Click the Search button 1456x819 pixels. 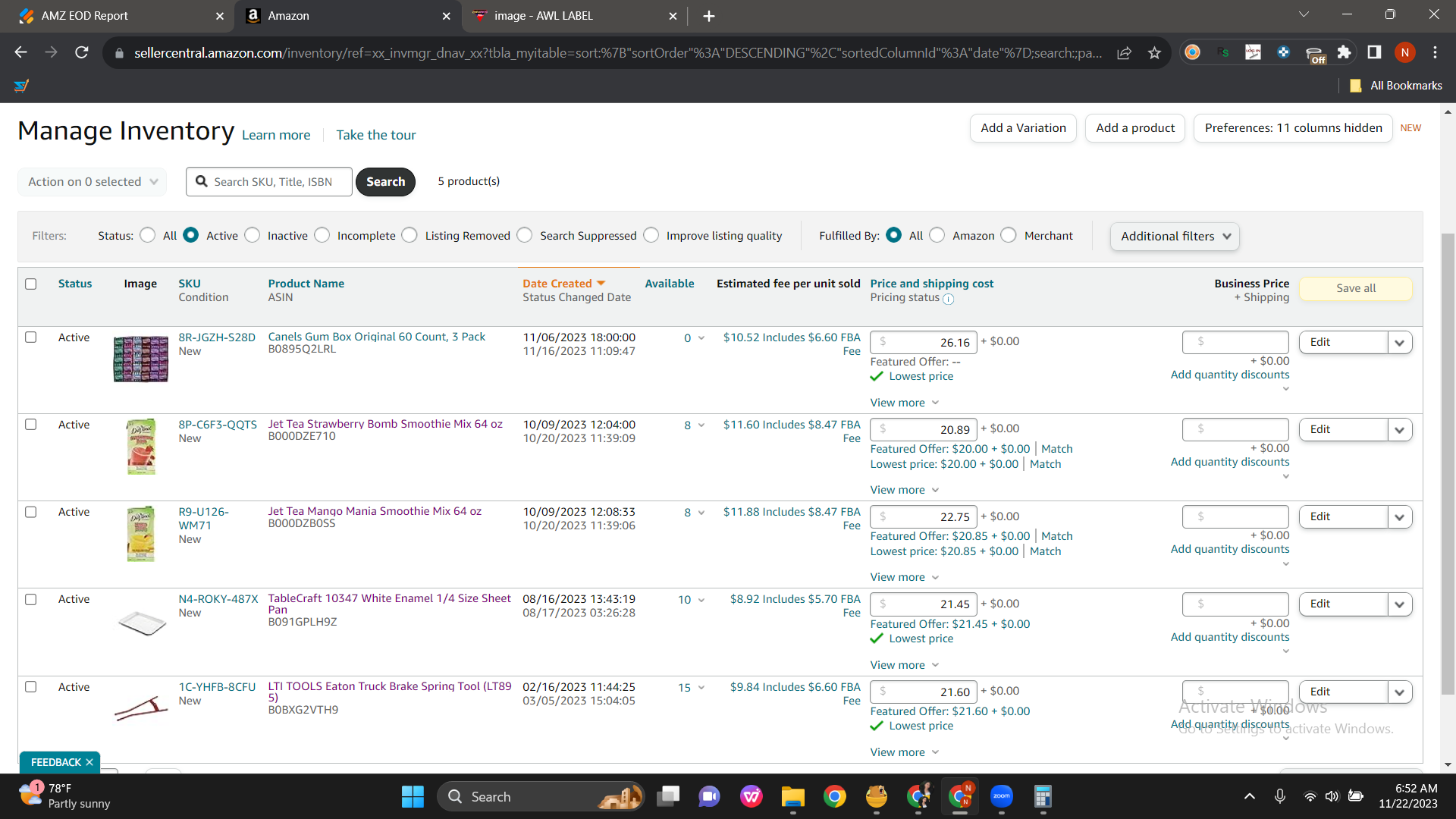tap(385, 182)
